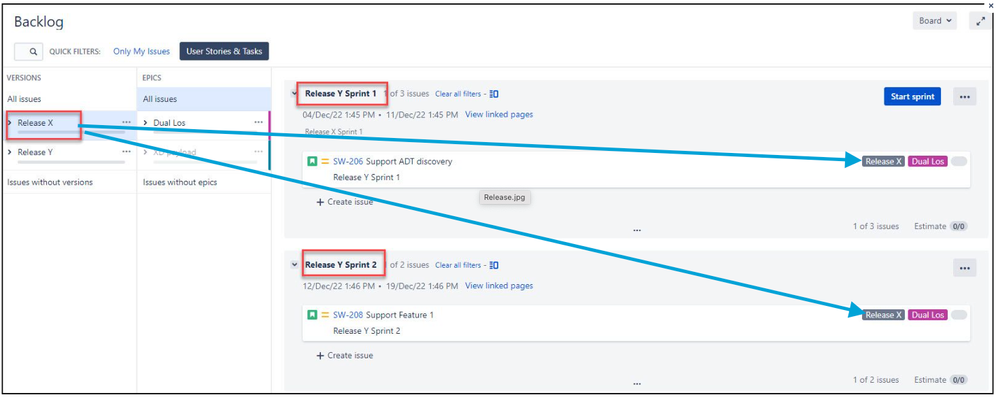Click the estimate pill on SW-206 row
This screenshot has height=397, width=998.
(959, 162)
